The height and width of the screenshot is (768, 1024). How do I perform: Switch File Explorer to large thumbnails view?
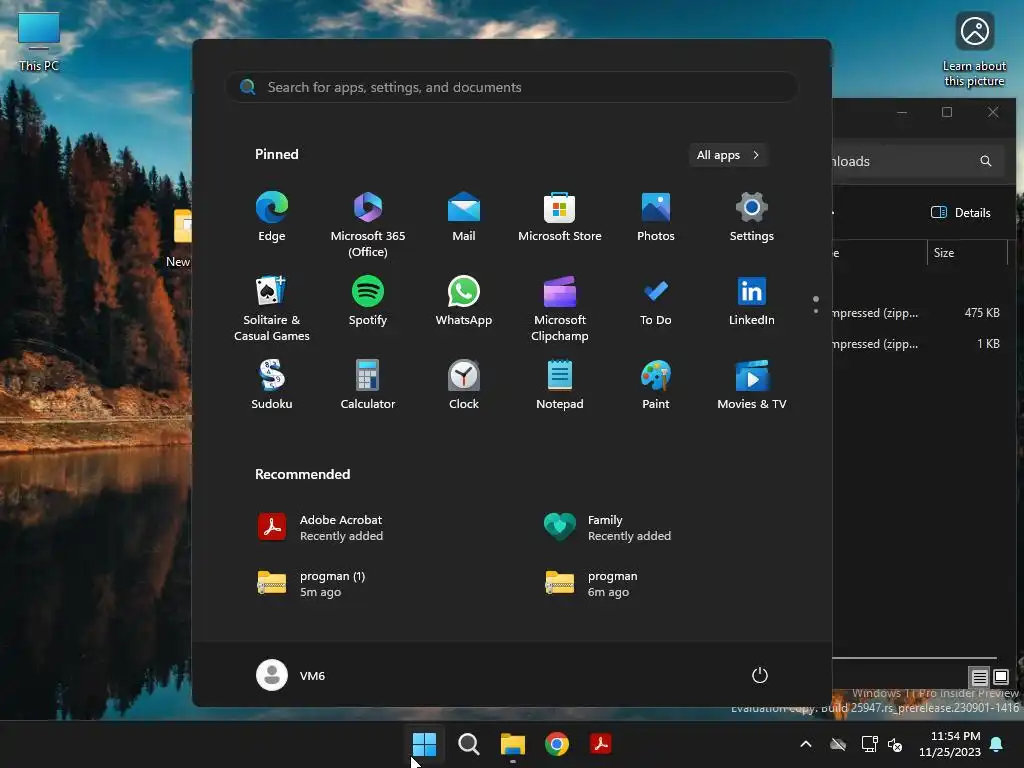[x=1001, y=677]
